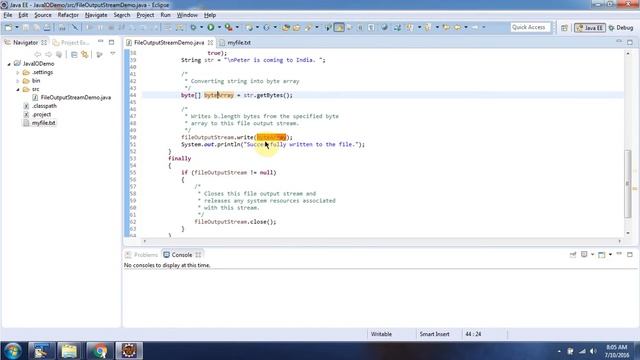Screen dimensions: 640x360
Task: Minimize the Navigator view panel
Action: coord(100,42)
